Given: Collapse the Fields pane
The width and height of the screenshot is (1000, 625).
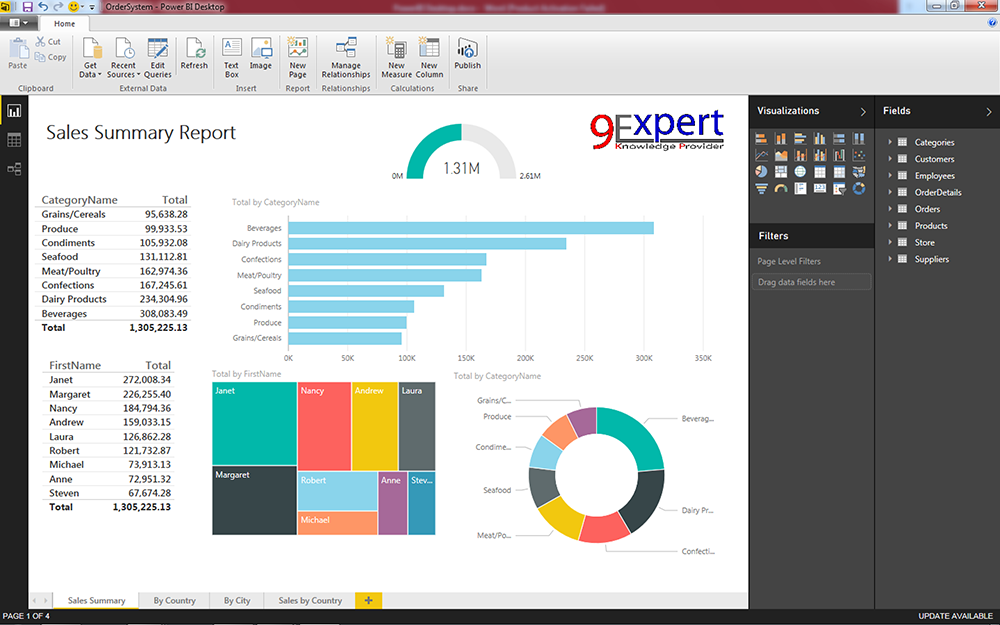Looking at the screenshot, I should pos(989,112).
